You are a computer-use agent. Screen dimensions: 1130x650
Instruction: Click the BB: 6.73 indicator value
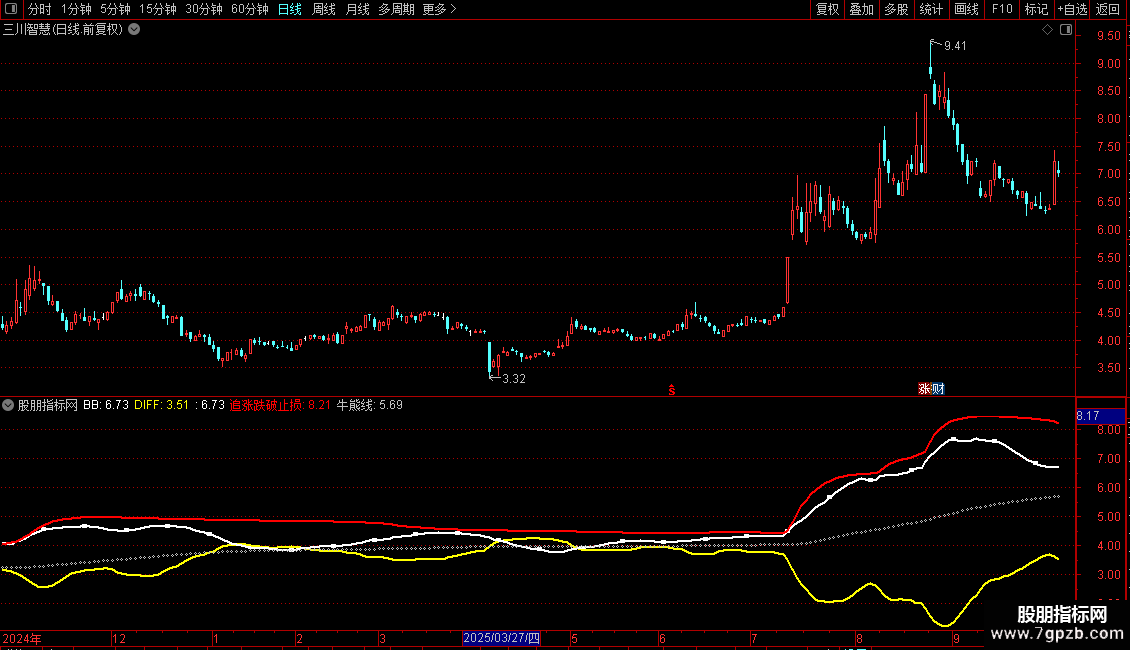coord(106,405)
